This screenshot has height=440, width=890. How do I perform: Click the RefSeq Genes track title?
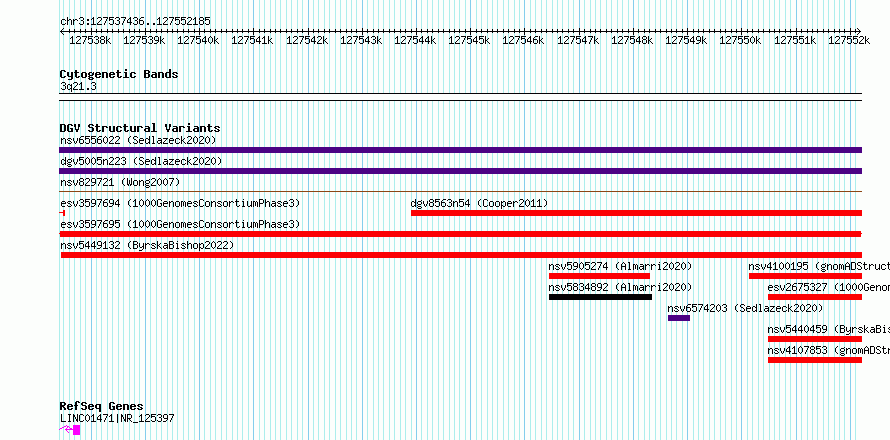(102, 407)
